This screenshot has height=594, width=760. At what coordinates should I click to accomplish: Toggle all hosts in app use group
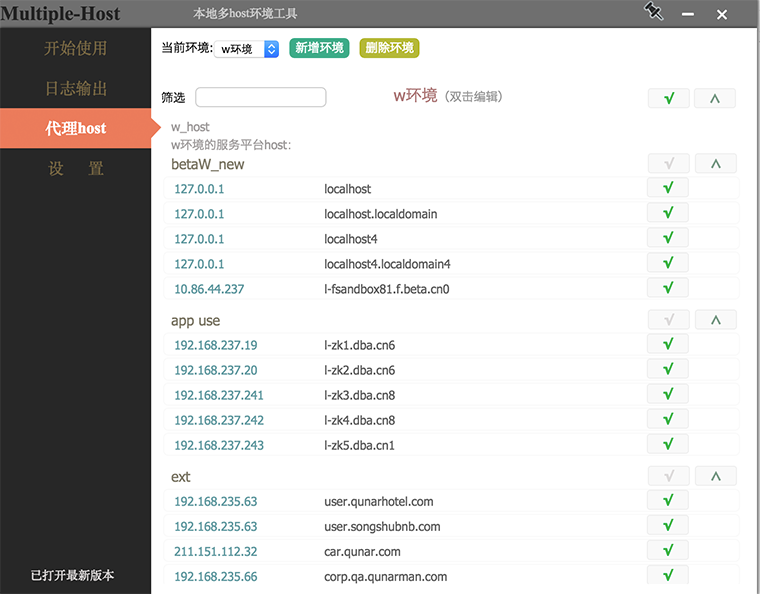pos(669,320)
